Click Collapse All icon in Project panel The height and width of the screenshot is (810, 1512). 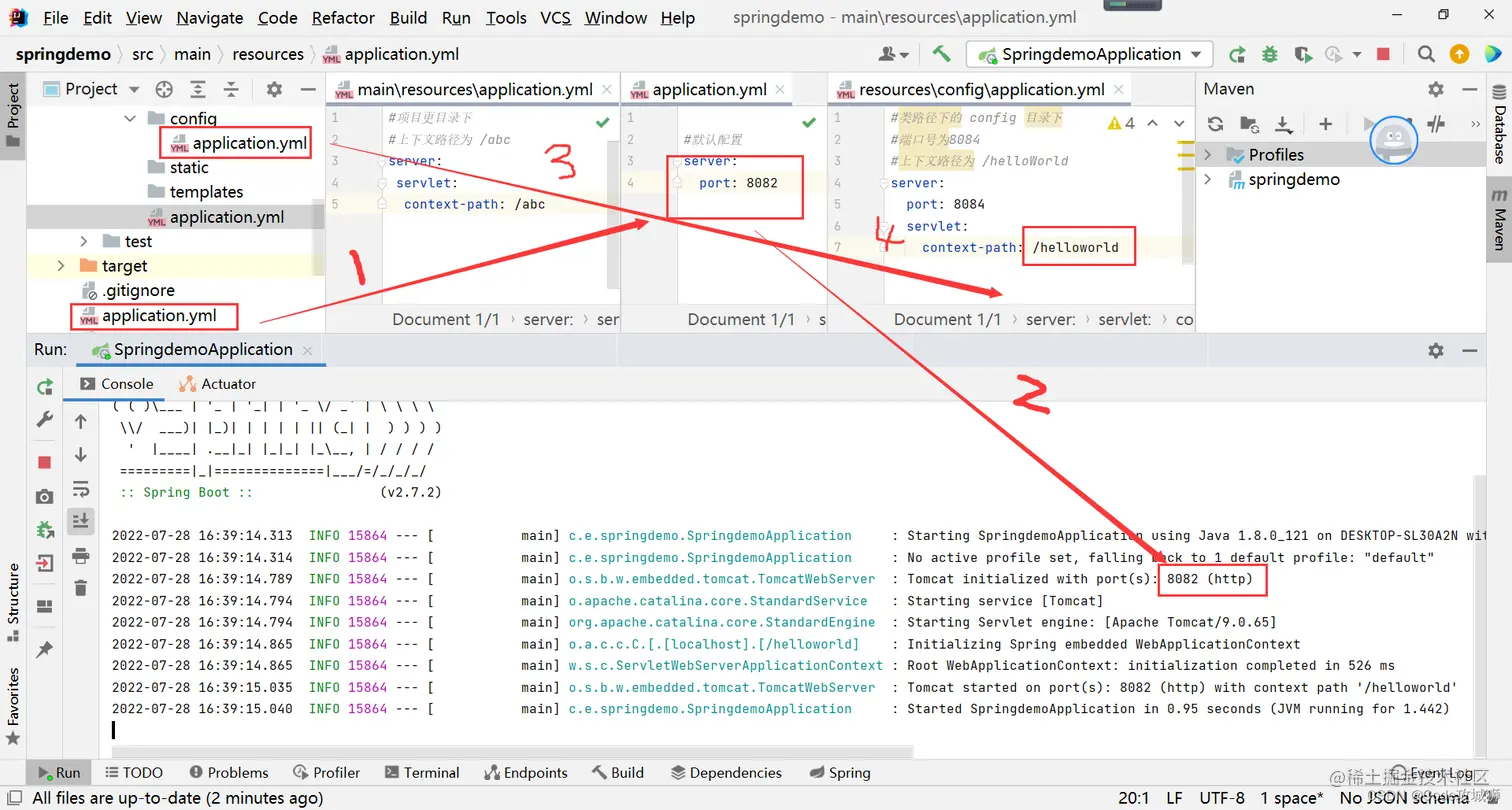coord(231,89)
